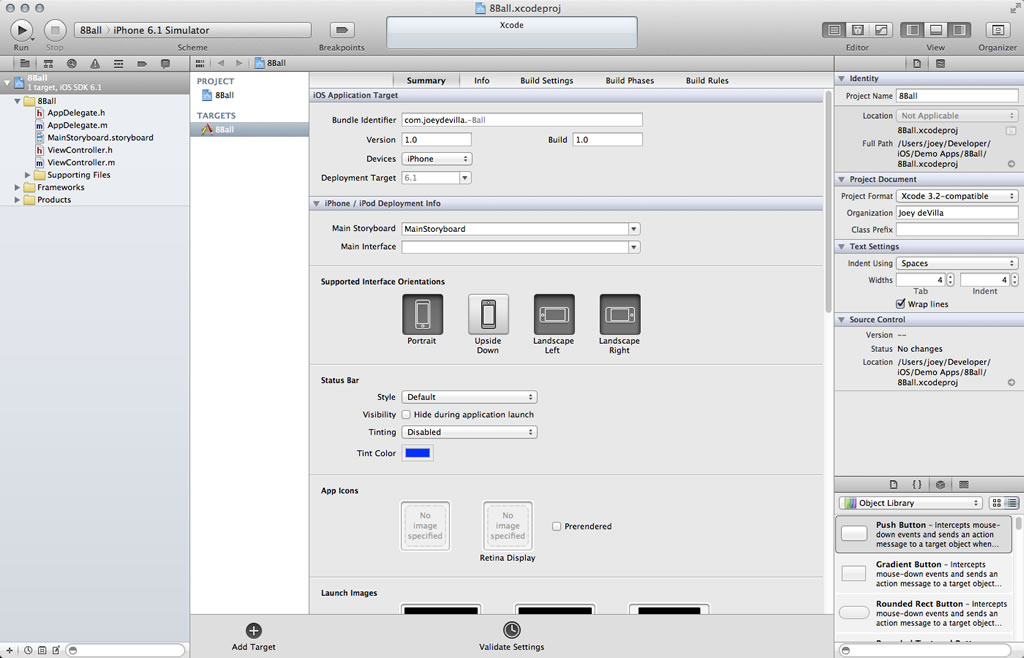Open Main Interface combo box arrow
Image resolution: width=1024 pixels, height=658 pixels.
click(x=633, y=247)
